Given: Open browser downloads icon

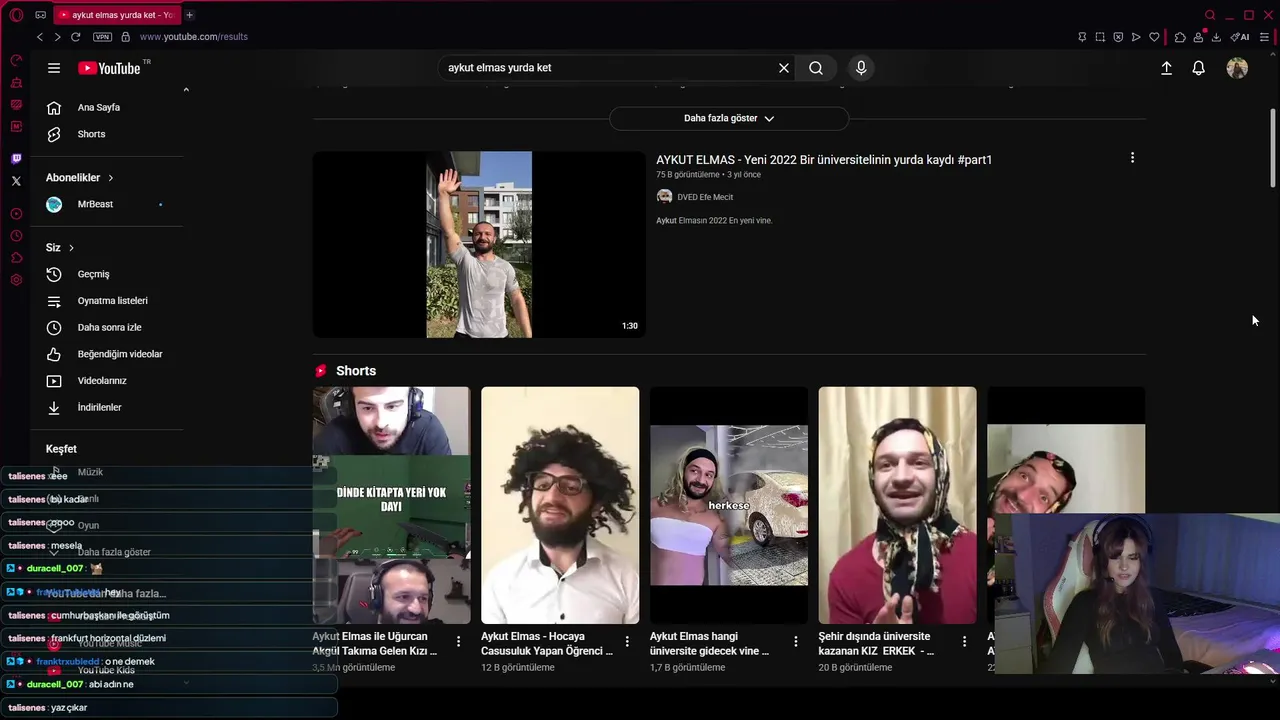Looking at the screenshot, I should coord(1216,37).
